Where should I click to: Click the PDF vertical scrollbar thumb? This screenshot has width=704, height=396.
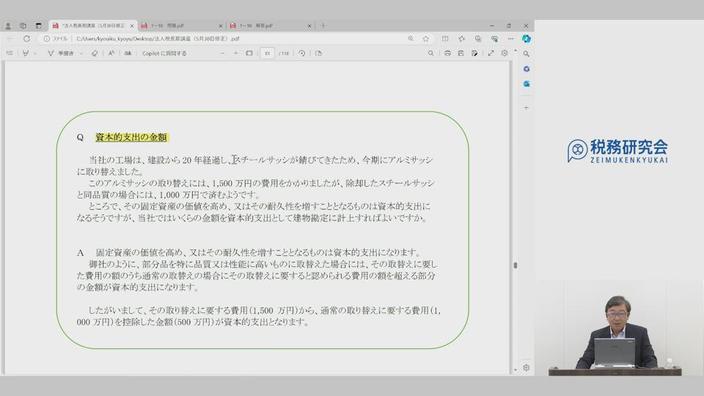point(515,265)
